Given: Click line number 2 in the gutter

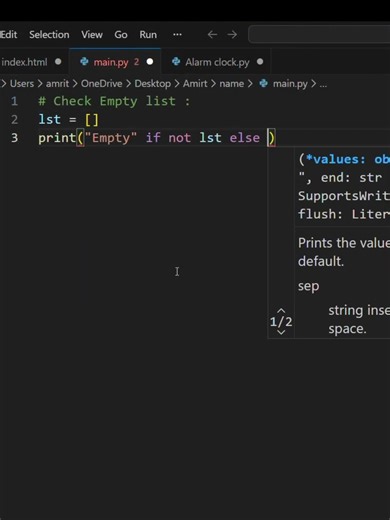Looking at the screenshot, I should (14, 119).
